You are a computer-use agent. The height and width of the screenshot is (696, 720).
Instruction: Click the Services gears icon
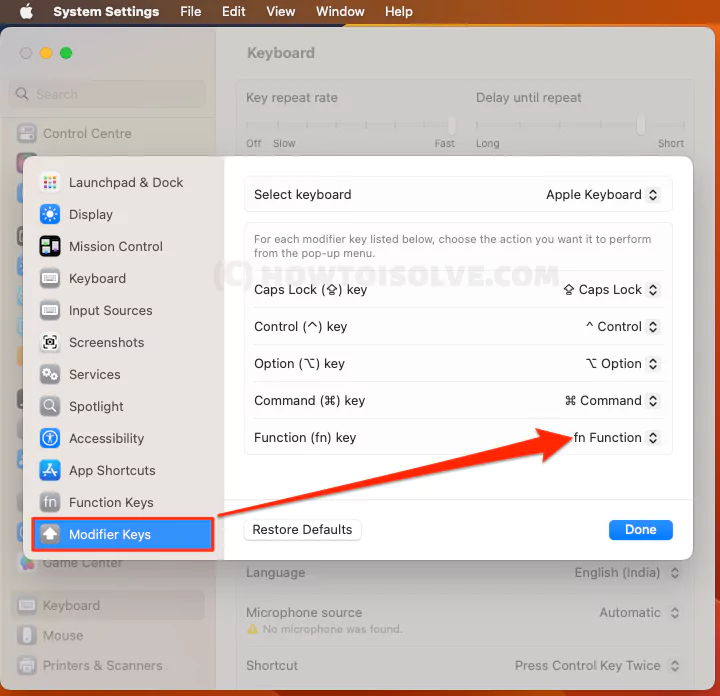click(50, 375)
